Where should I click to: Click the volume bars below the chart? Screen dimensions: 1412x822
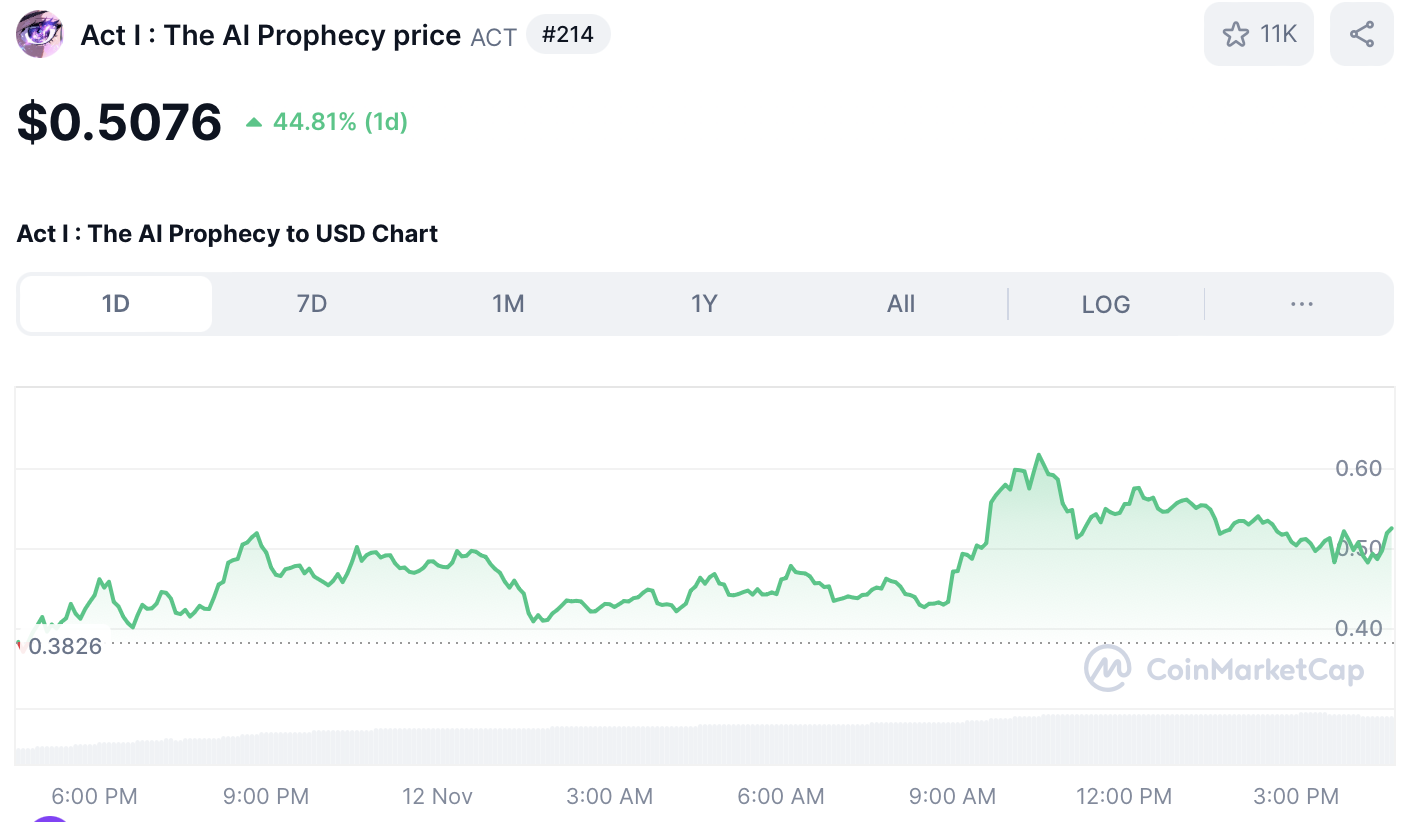700,742
